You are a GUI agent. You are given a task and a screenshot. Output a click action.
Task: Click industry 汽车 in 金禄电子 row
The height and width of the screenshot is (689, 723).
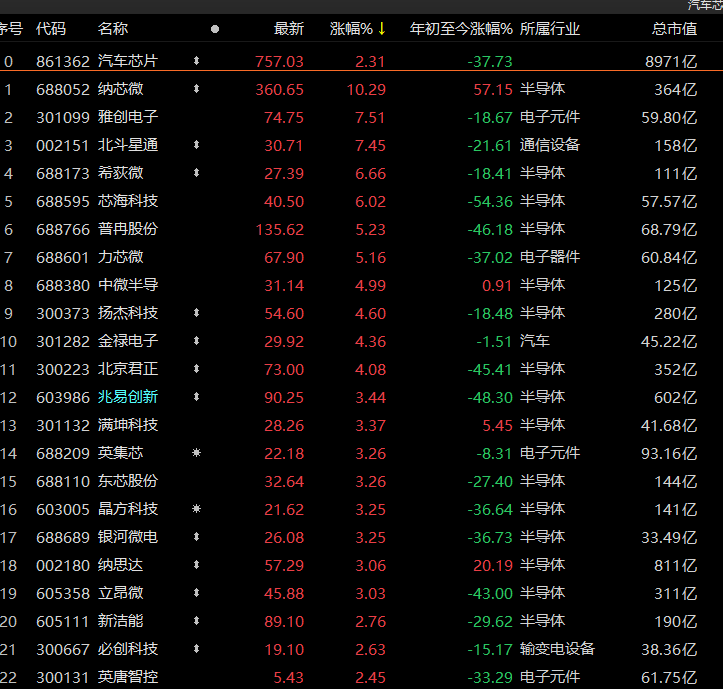click(x=534, y=341)
